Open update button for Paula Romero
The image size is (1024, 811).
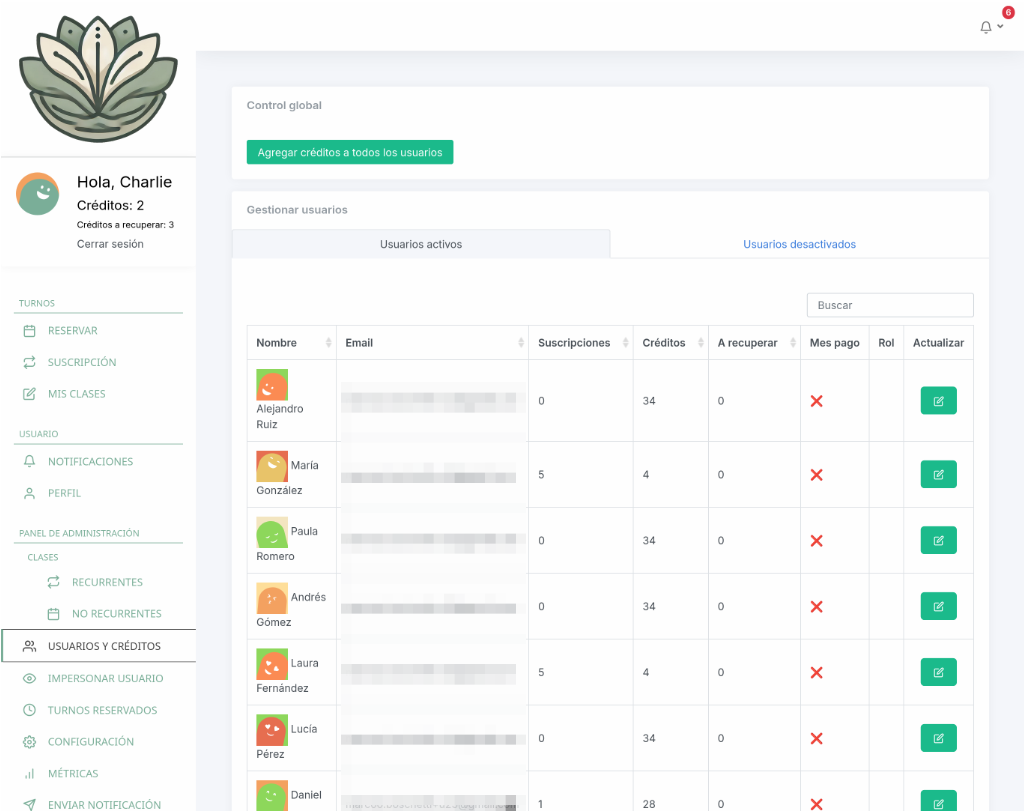click(x=938, y=541)
